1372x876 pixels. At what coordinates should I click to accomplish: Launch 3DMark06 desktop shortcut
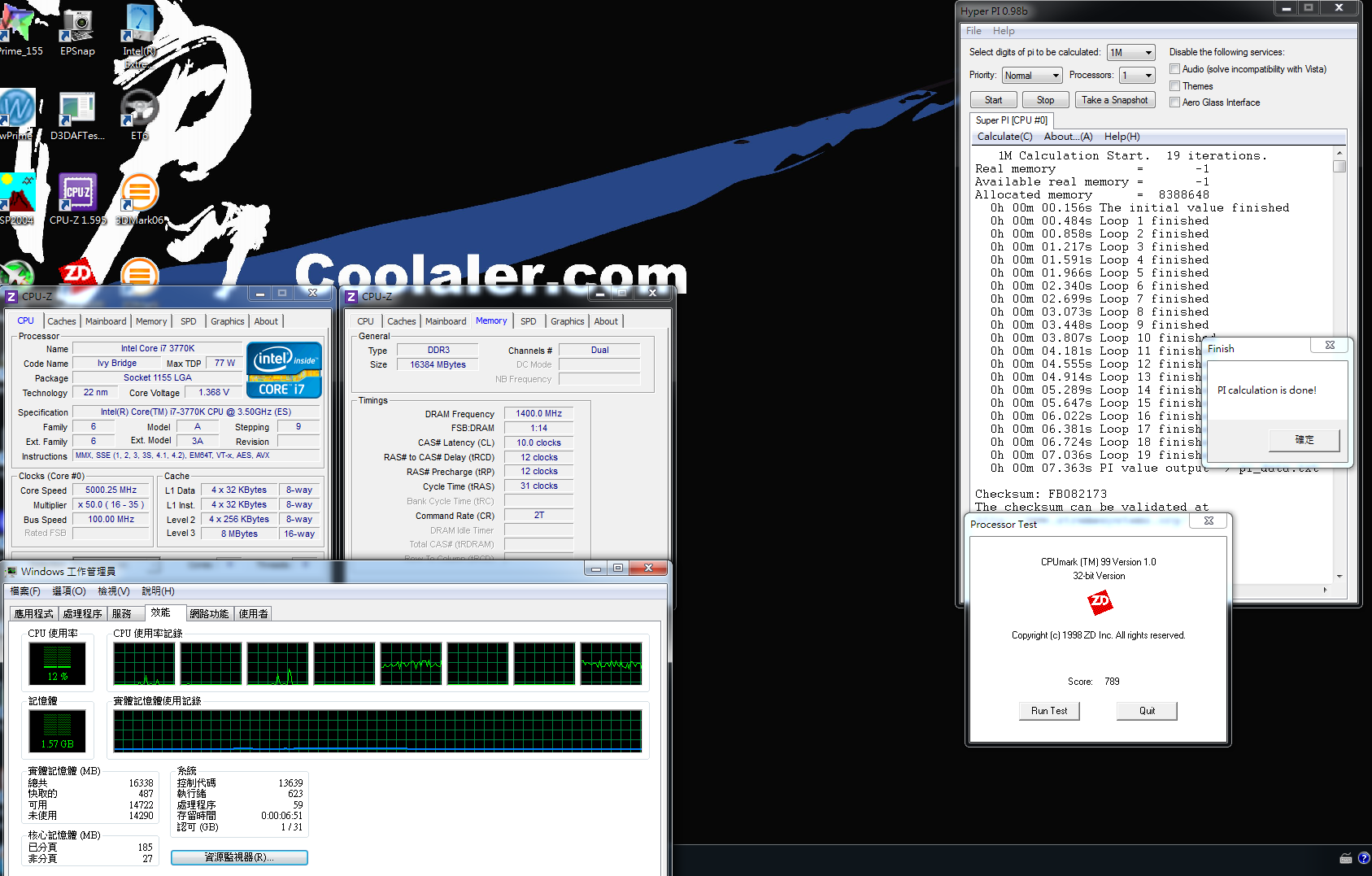point(140,198)
